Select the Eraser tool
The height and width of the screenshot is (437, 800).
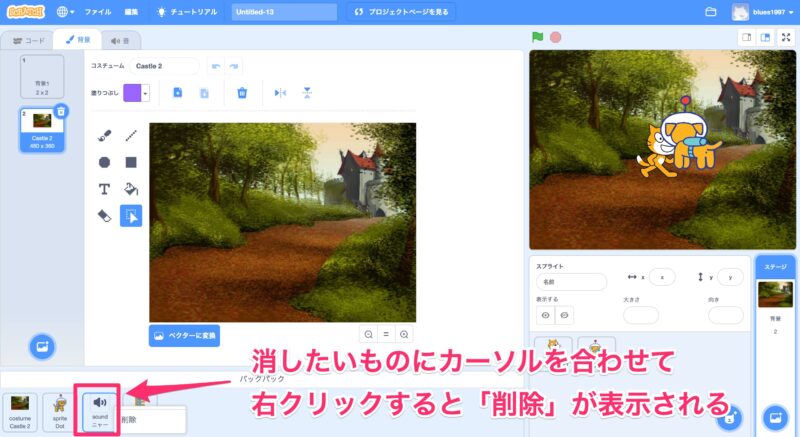click(104, 215)
